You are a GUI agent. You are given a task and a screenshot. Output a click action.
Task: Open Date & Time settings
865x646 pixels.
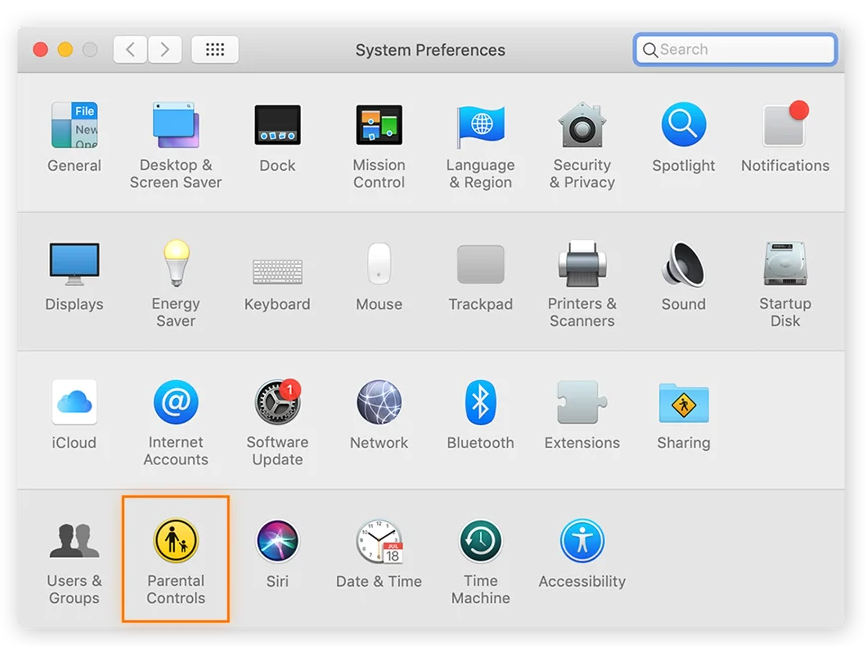click(x=379, y=542)
